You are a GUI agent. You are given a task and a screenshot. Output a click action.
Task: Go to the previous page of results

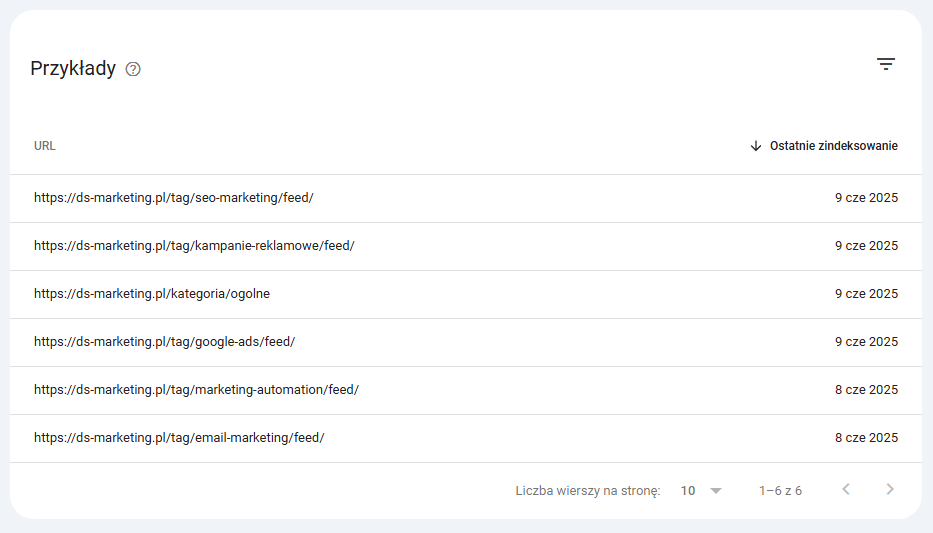[x=846, y=490]
